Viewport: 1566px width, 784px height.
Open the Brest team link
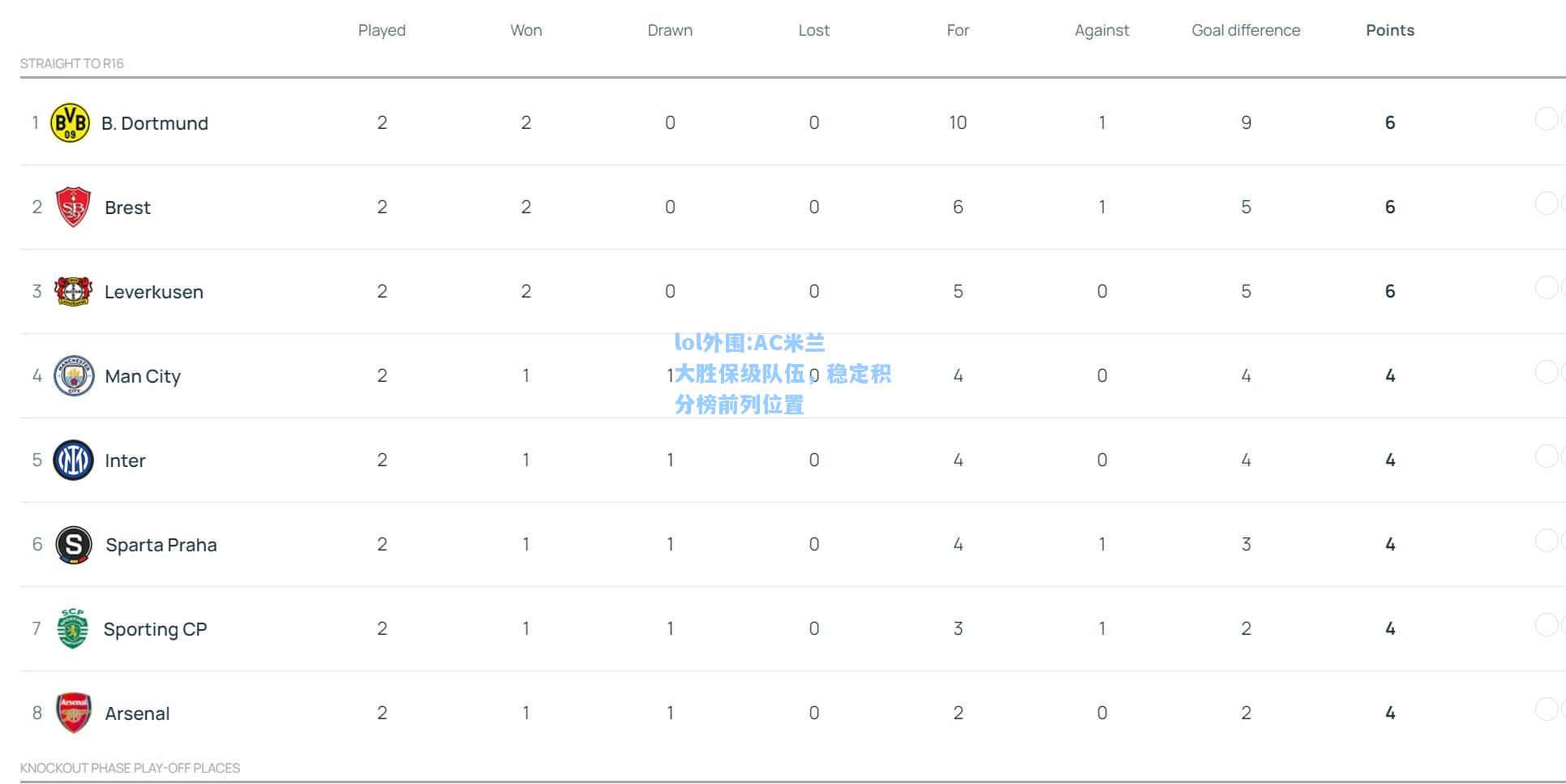click(x=127, y=208)
